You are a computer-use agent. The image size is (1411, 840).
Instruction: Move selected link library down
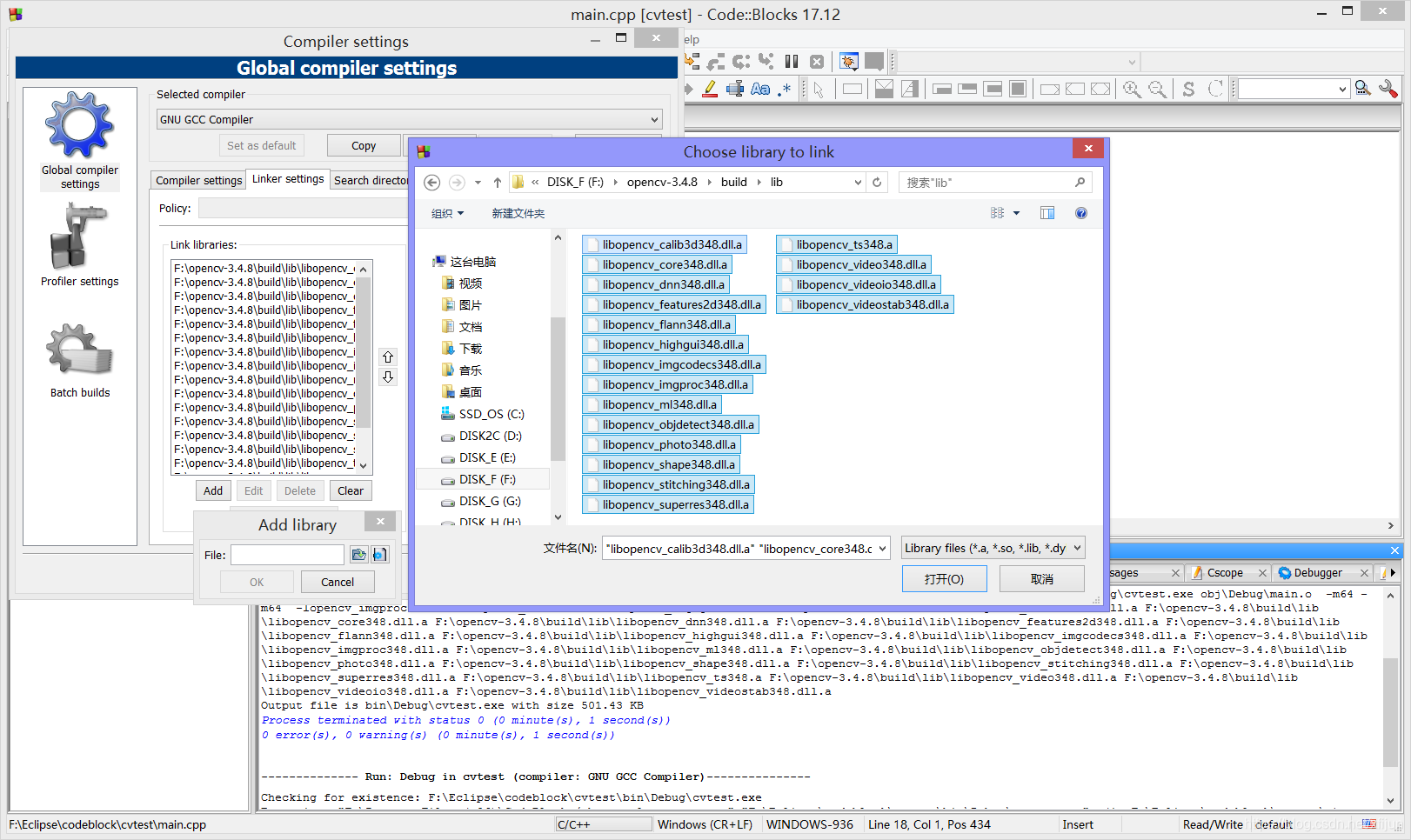388,377
